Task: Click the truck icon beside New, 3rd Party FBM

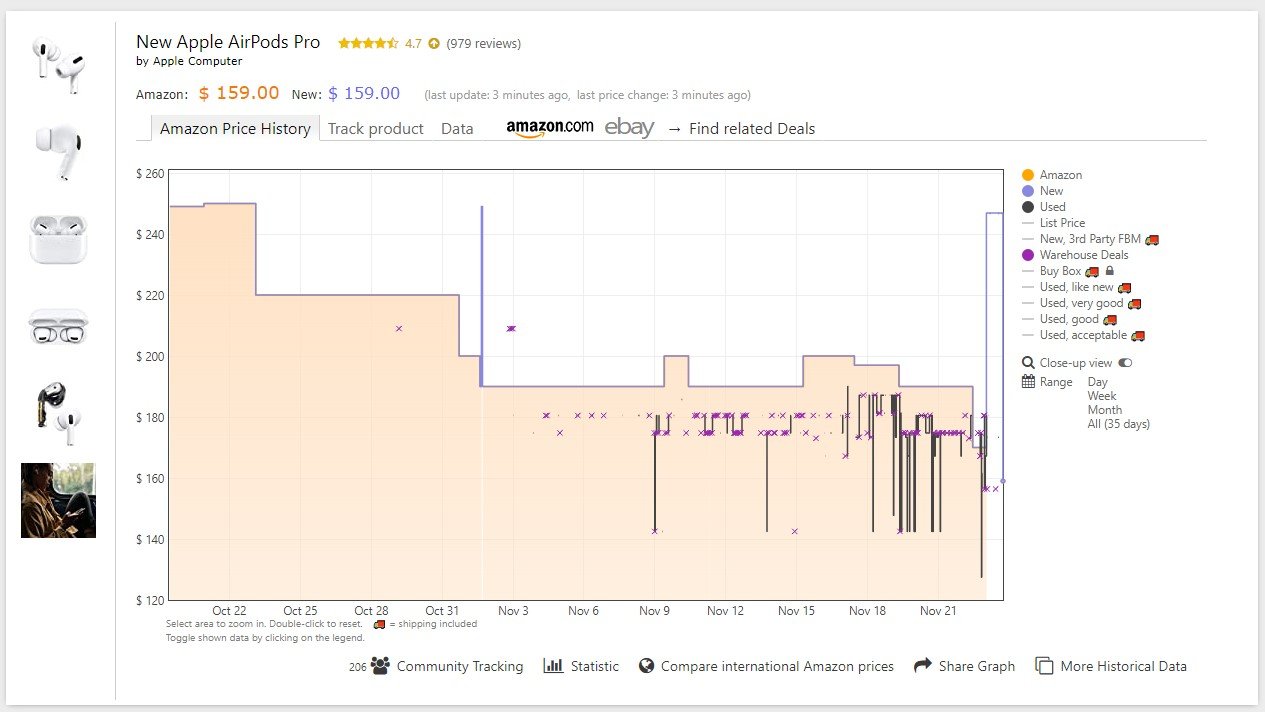Action: (1152, 239)
